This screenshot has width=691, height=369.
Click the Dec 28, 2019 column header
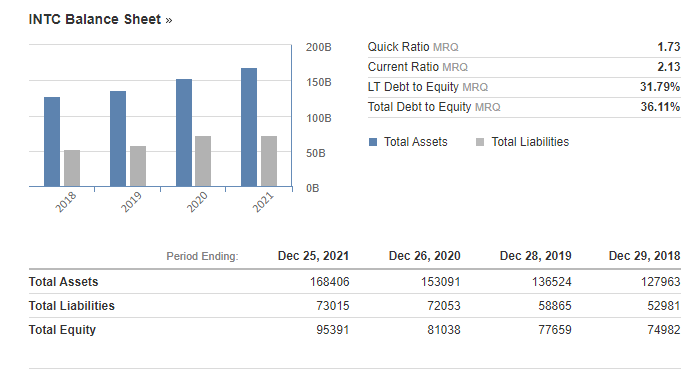[x=535, y=256]
